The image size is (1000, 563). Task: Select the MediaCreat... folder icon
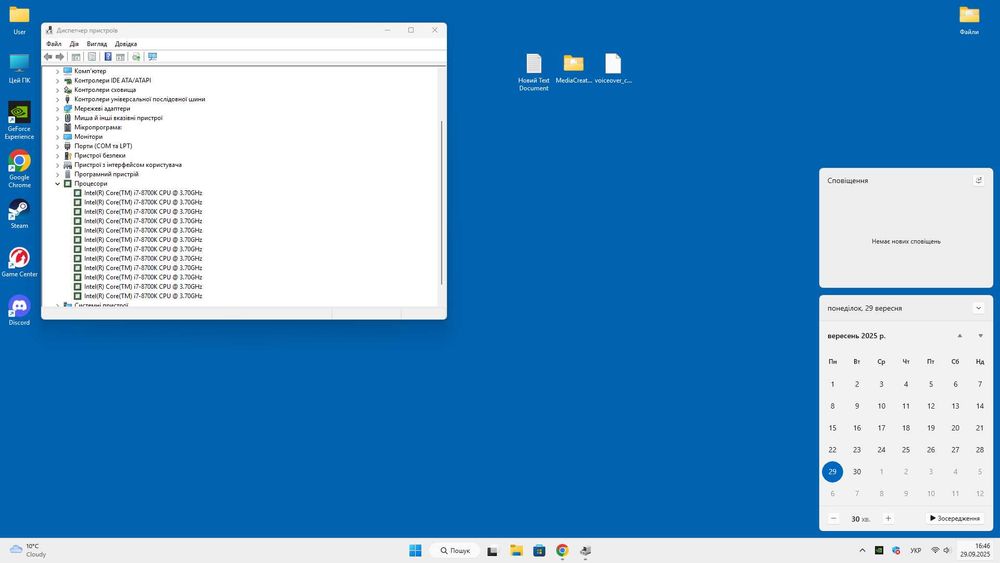[x=573, y=68]
